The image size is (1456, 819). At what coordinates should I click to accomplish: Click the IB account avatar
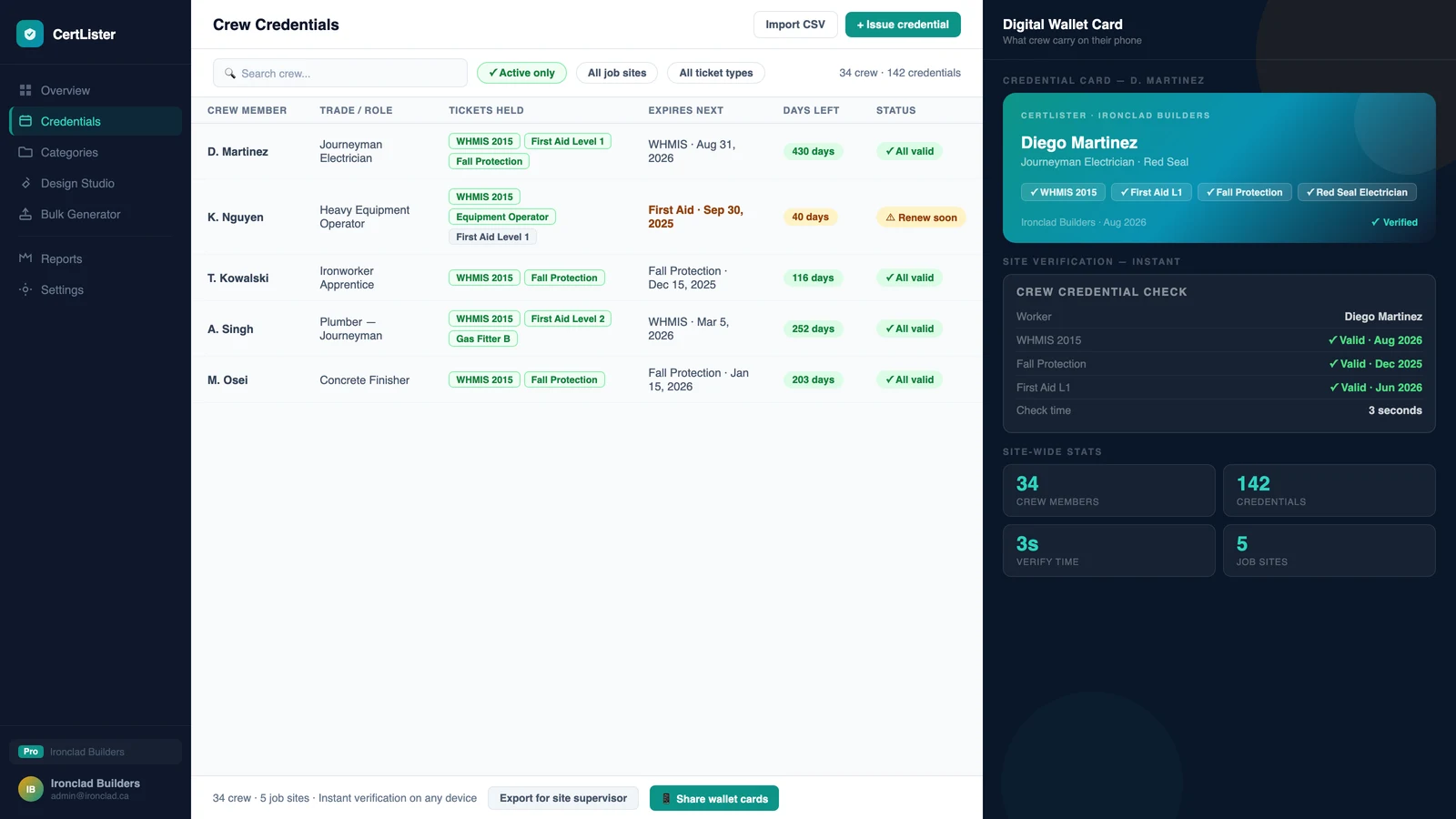pos(31,789)
